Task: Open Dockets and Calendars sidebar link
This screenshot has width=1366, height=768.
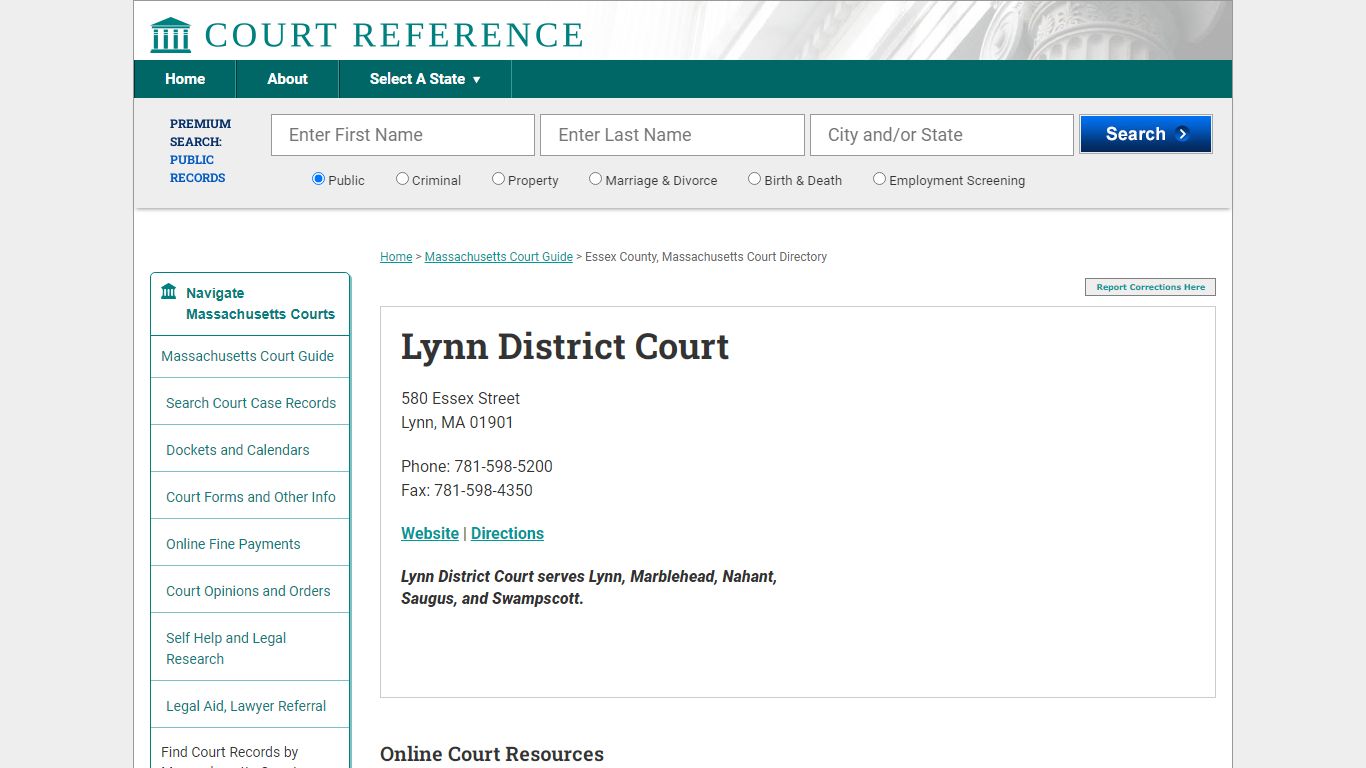Action: click(x=250, y=450)
